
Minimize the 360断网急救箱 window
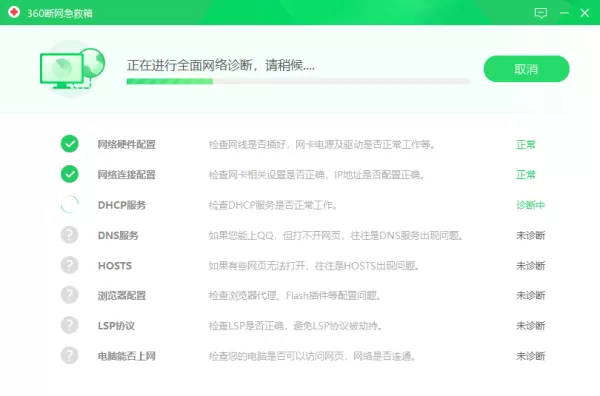click(564, 13)
